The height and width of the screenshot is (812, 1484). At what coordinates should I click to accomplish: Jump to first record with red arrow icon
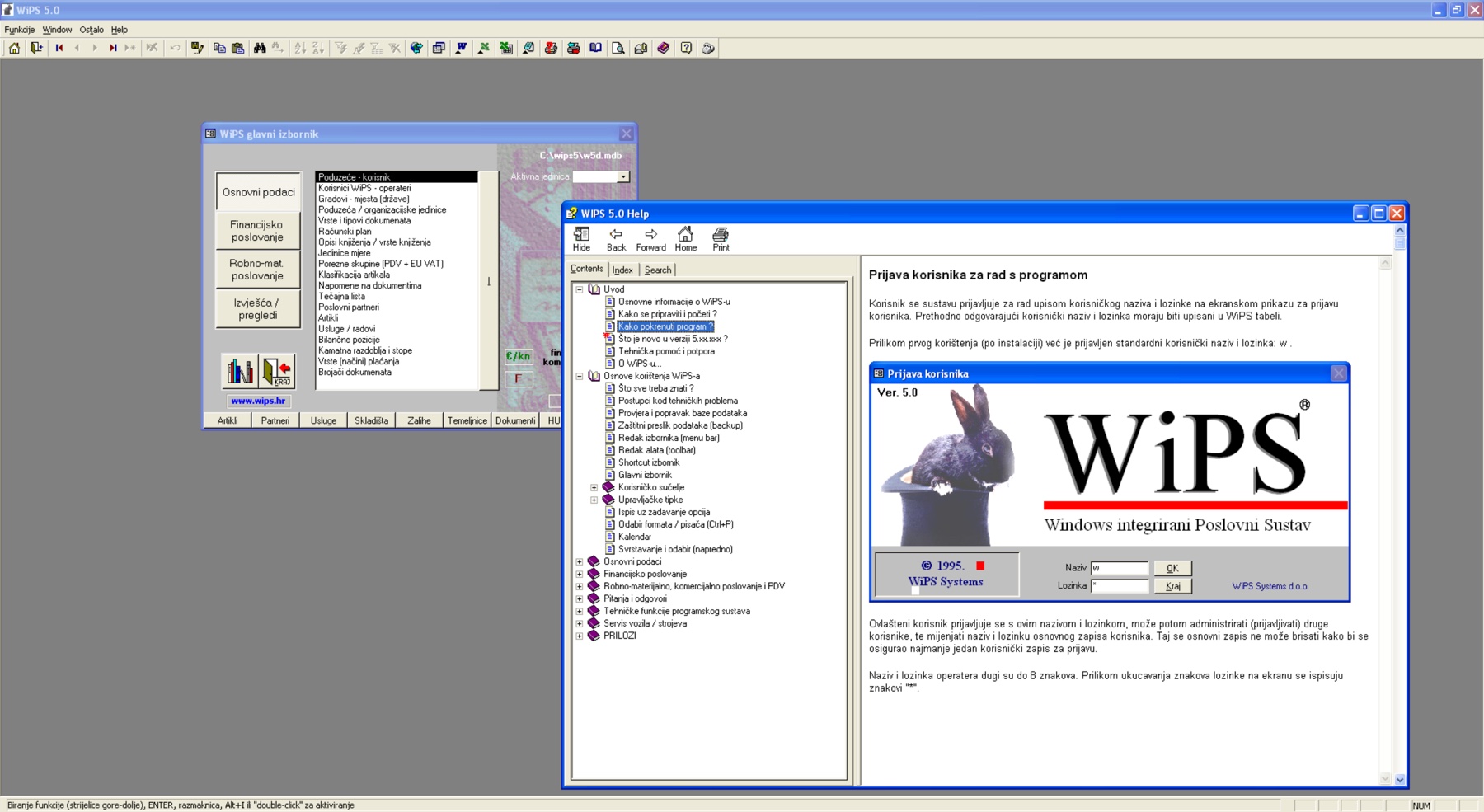click(x=59, y=48)
